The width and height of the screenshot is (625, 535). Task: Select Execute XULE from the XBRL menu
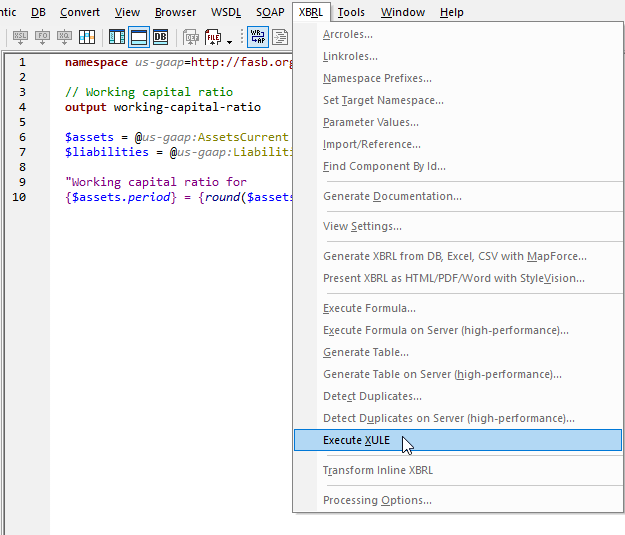[356, 440]
